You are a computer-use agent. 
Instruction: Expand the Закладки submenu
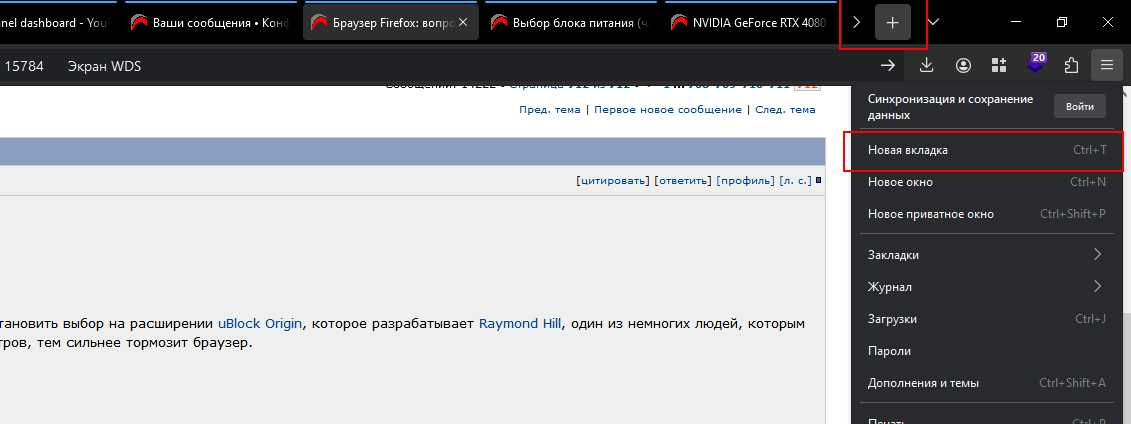[987, 255]
